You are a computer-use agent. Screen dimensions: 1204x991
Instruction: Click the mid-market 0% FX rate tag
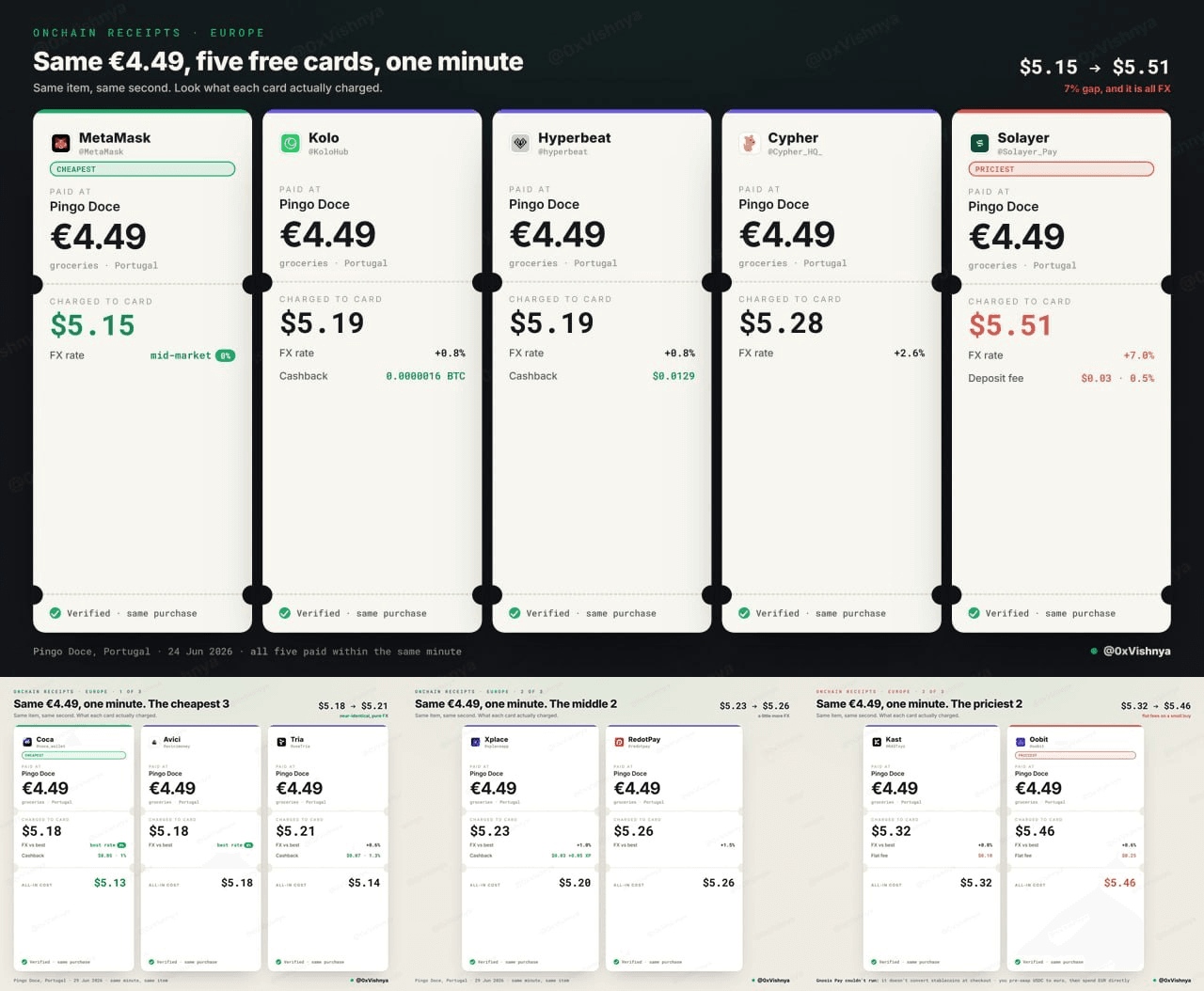pos(192,355)
